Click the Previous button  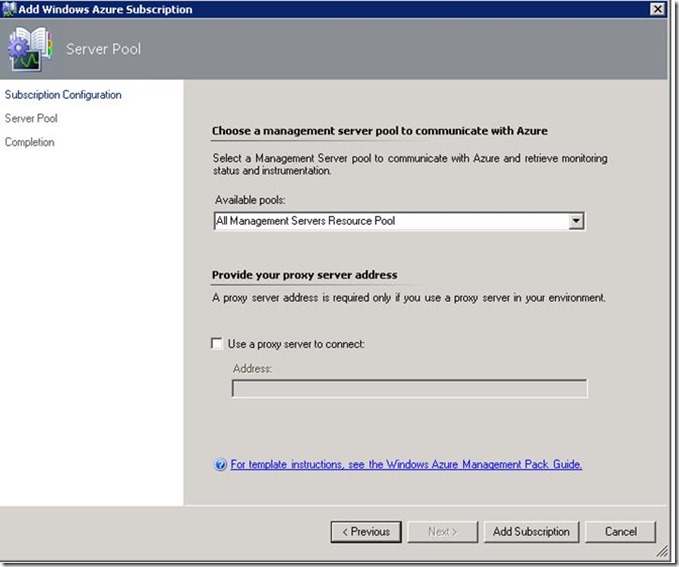pos(366,531)
